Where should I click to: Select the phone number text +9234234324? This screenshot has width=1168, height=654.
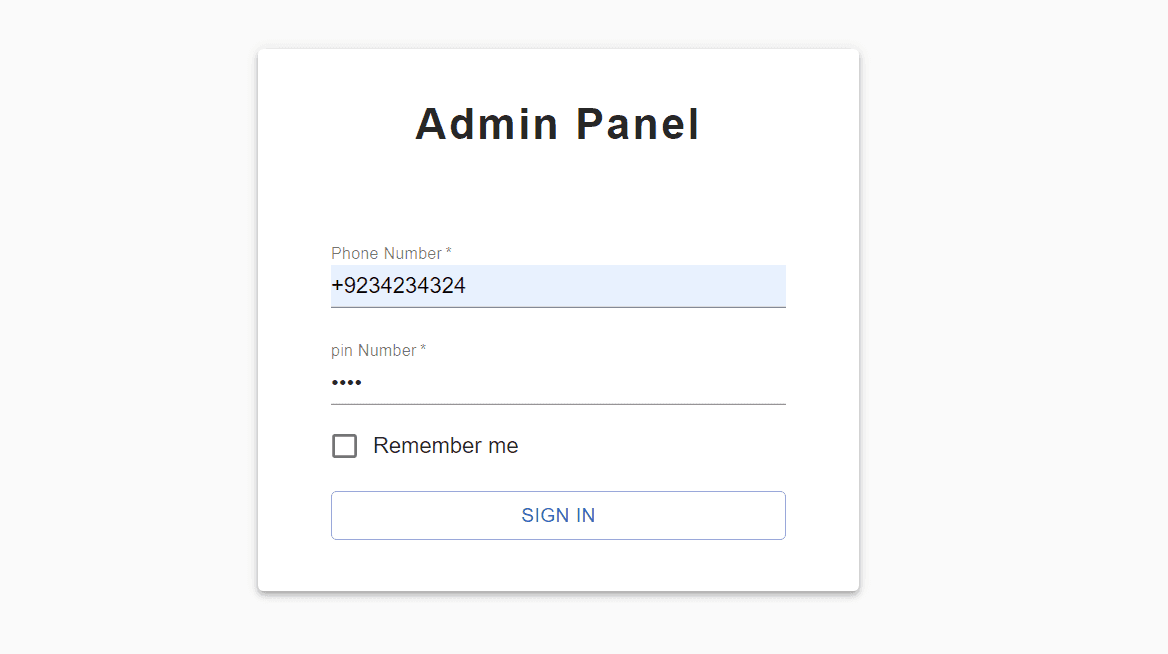coord(398,286)
